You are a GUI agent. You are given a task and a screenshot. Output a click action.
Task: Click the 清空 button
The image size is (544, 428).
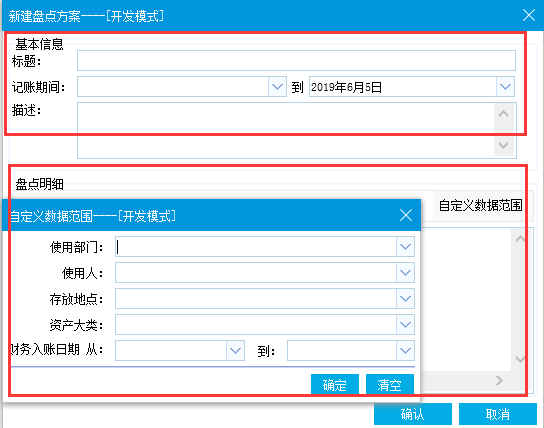tap(390, 384)
